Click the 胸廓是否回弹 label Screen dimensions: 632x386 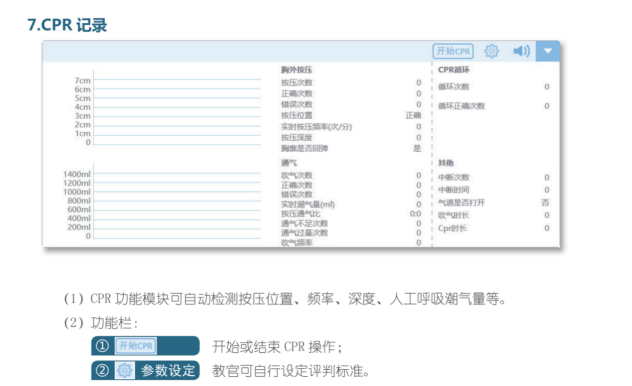(304, 148)
